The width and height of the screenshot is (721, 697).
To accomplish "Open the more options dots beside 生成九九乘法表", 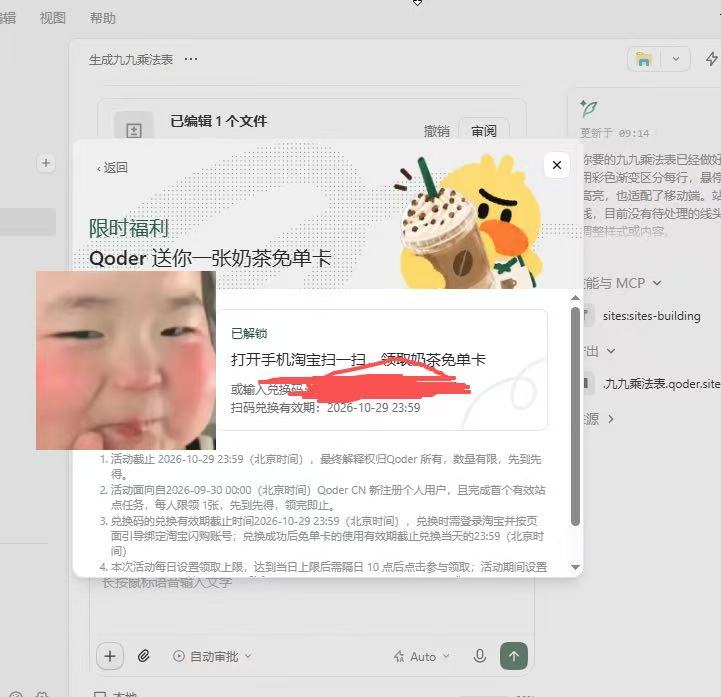I will coord(191,59).
